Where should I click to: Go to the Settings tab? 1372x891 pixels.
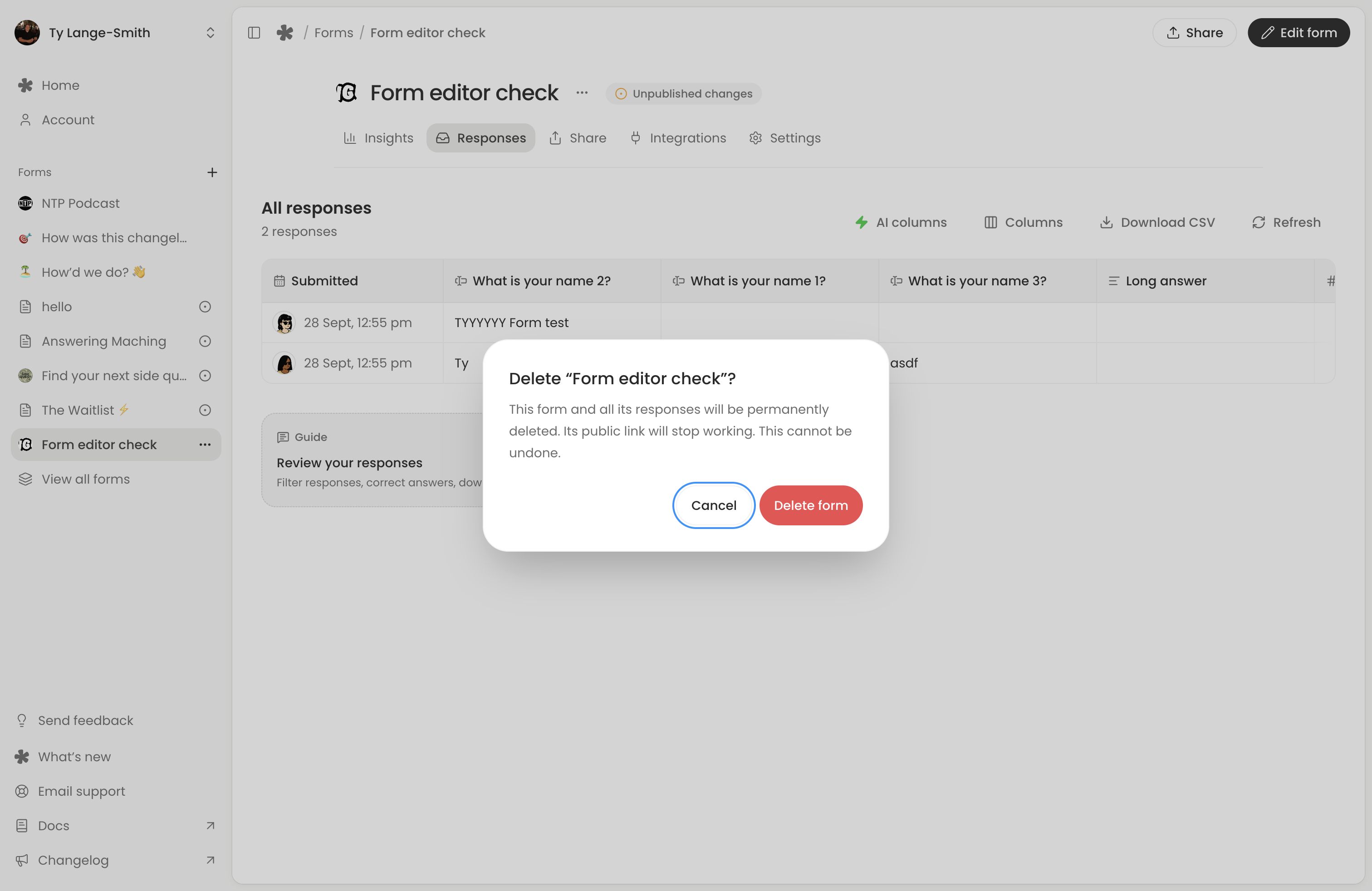784,138
